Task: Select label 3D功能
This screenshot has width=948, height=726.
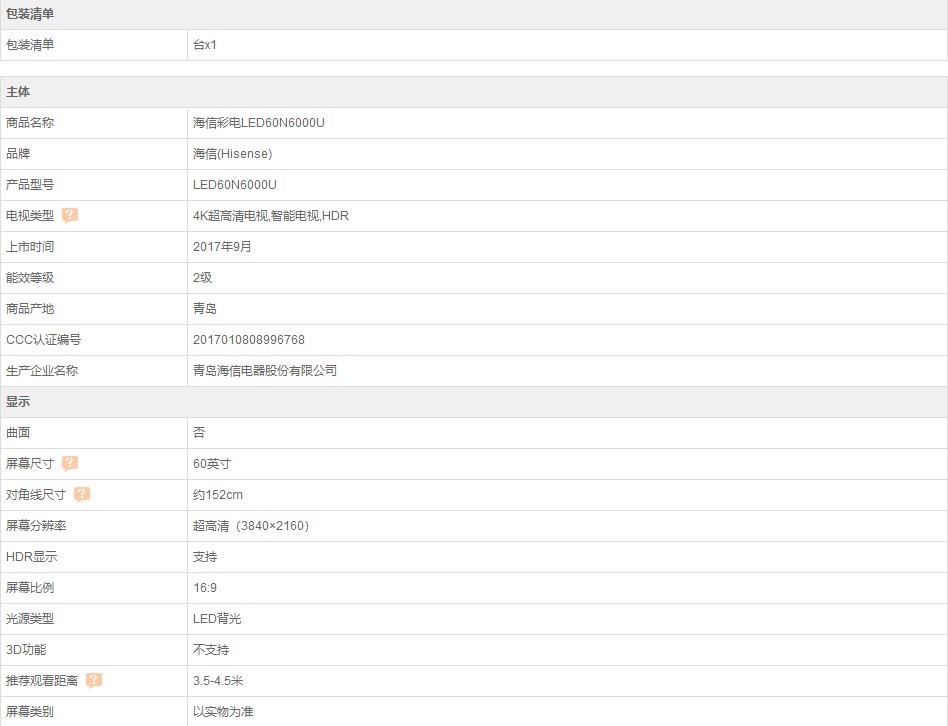Action: [26, 649]
